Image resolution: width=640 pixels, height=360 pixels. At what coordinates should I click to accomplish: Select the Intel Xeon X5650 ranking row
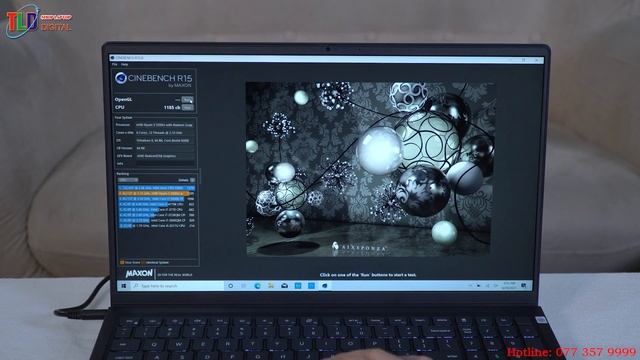157,188
